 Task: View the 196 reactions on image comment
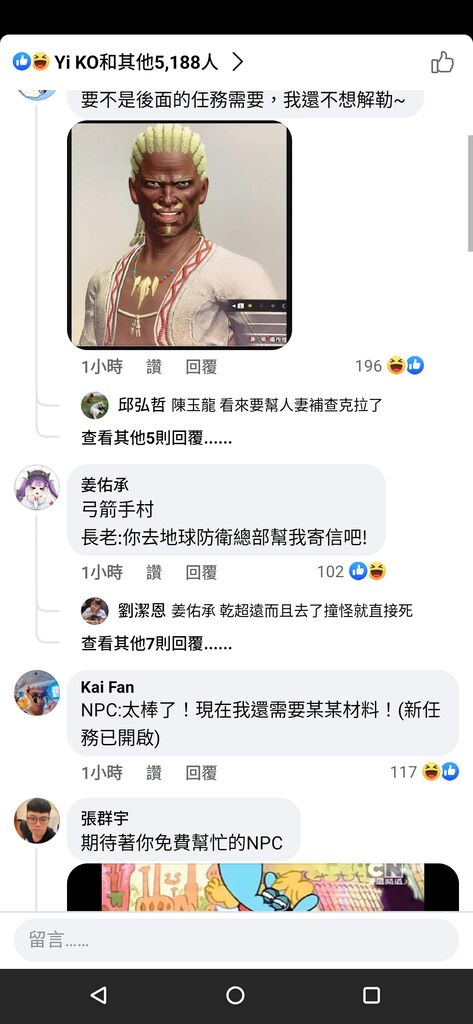(389, 366)
